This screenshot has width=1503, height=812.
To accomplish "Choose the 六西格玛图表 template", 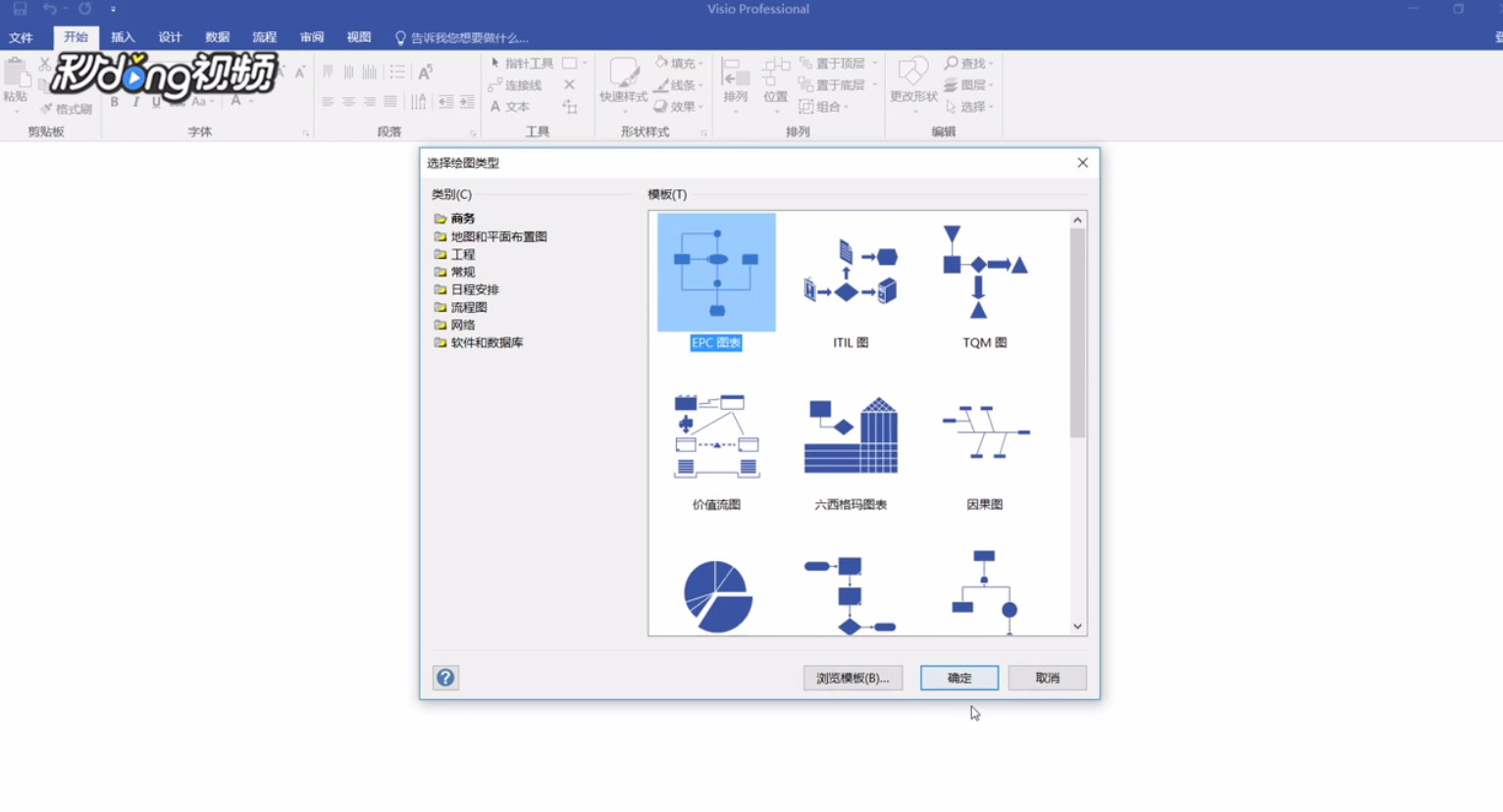I will click(x=851, y=436).
